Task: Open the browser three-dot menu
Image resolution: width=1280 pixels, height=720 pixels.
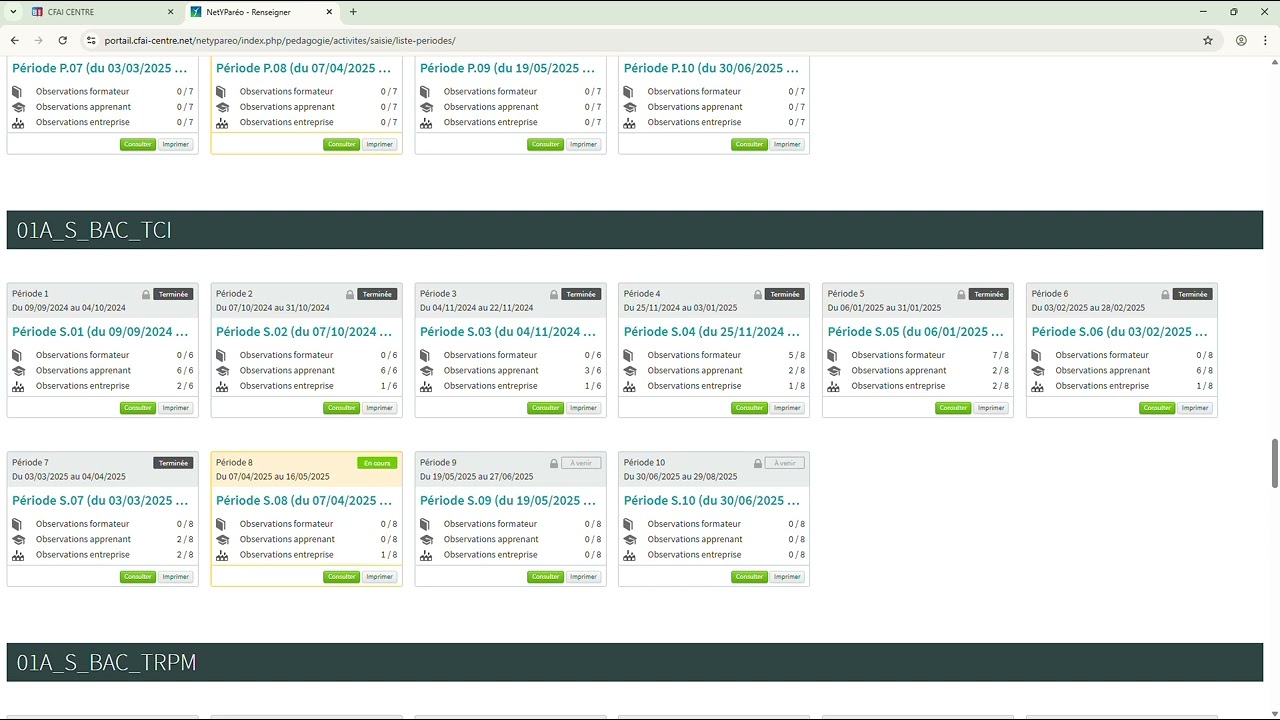Action: (1265, 40)
